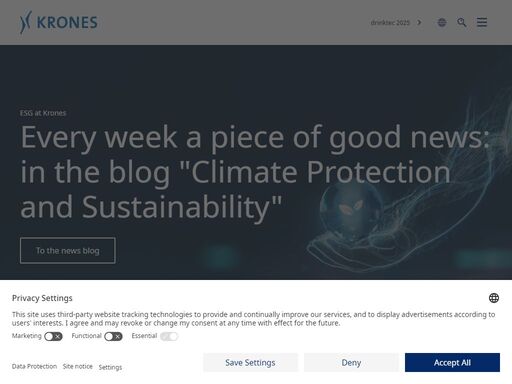The width and height of the screenshot is (512, 384).
Task: Click the chevron next to drinktec 2025
Action: pyautogui.click(x=419, y=22)
